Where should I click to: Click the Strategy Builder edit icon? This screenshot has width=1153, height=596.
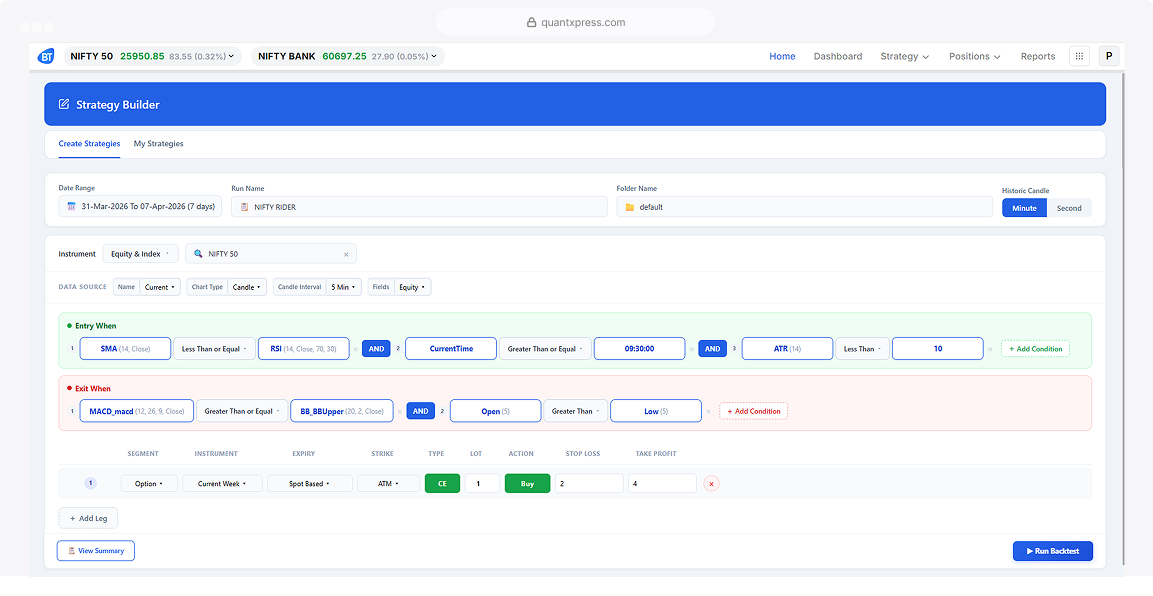[x=64, y=104]
